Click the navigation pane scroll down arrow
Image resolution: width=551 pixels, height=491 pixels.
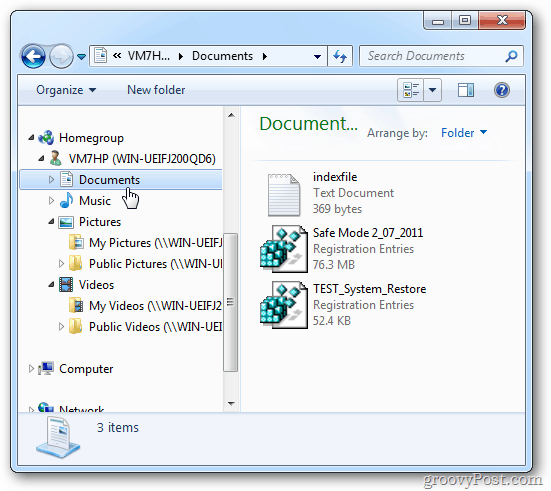[x=231, y=403]
